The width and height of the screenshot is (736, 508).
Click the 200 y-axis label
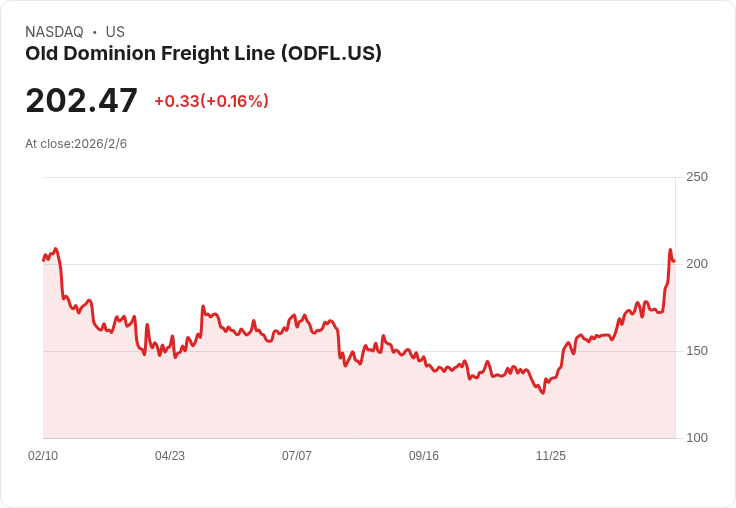696,264
